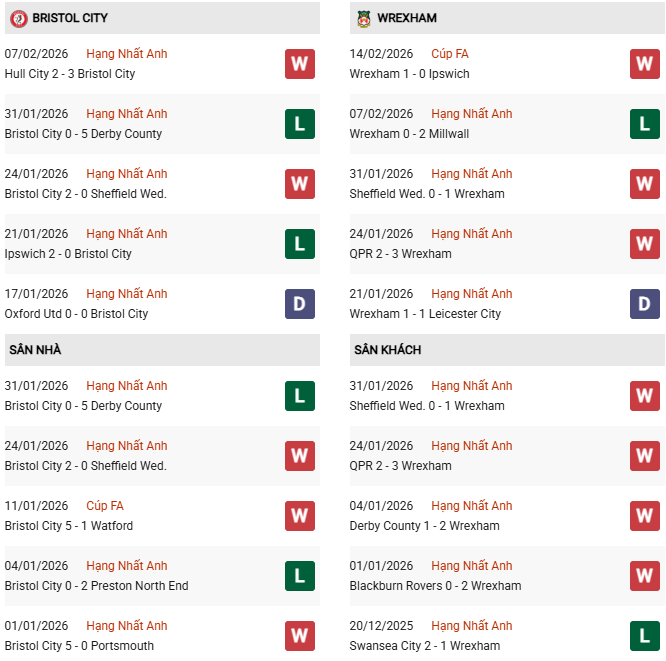The height and width of the screenshot is (661, 666).
Task: Click W badge for Blackburn Rovers 0-2 Wrexham
Action: 644,576
